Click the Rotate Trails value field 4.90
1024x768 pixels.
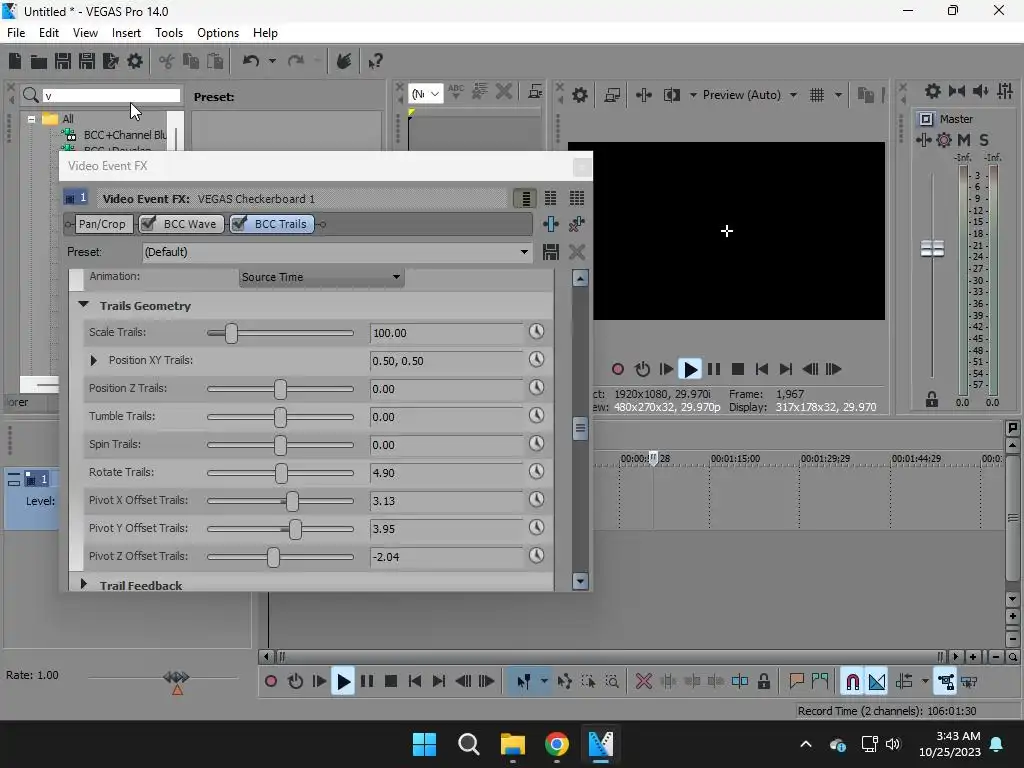tap(446, 473)
